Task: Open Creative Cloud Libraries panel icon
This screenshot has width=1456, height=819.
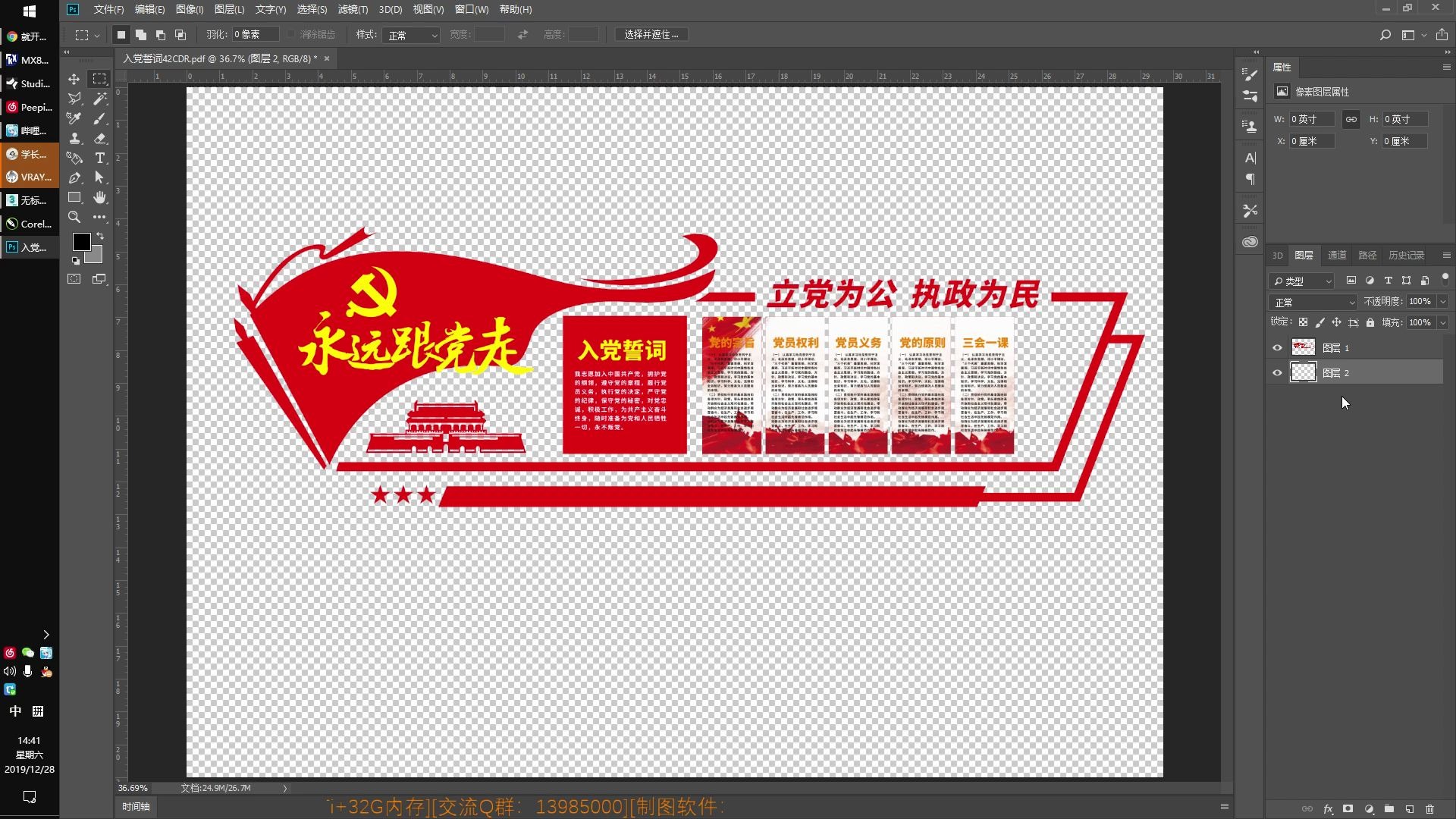Action: click(1250, 242)
